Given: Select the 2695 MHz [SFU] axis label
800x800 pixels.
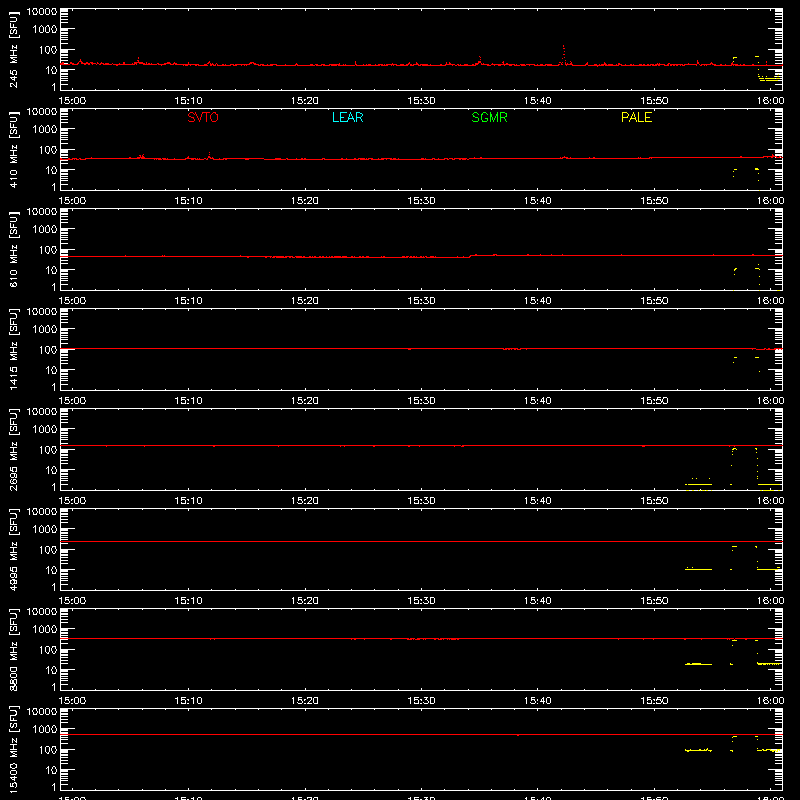Looking at the screenshot, I should (x=13, y=449).
